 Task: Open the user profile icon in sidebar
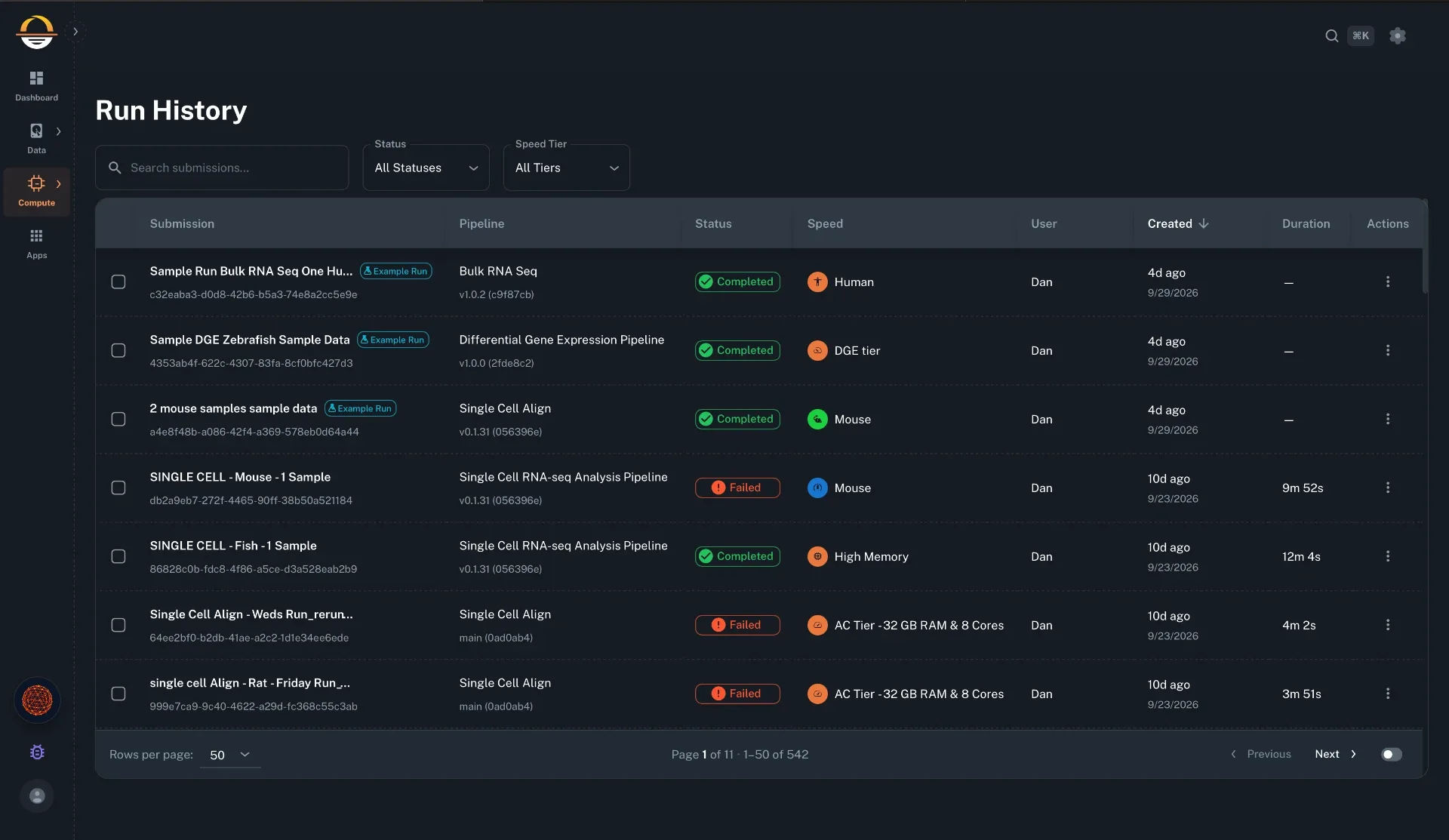37,795
